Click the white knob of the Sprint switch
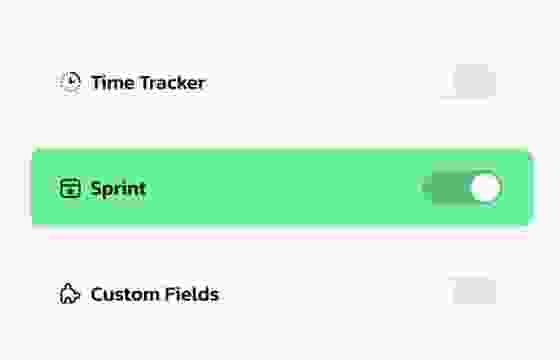The image size is (560, 360). pos(485,188)
